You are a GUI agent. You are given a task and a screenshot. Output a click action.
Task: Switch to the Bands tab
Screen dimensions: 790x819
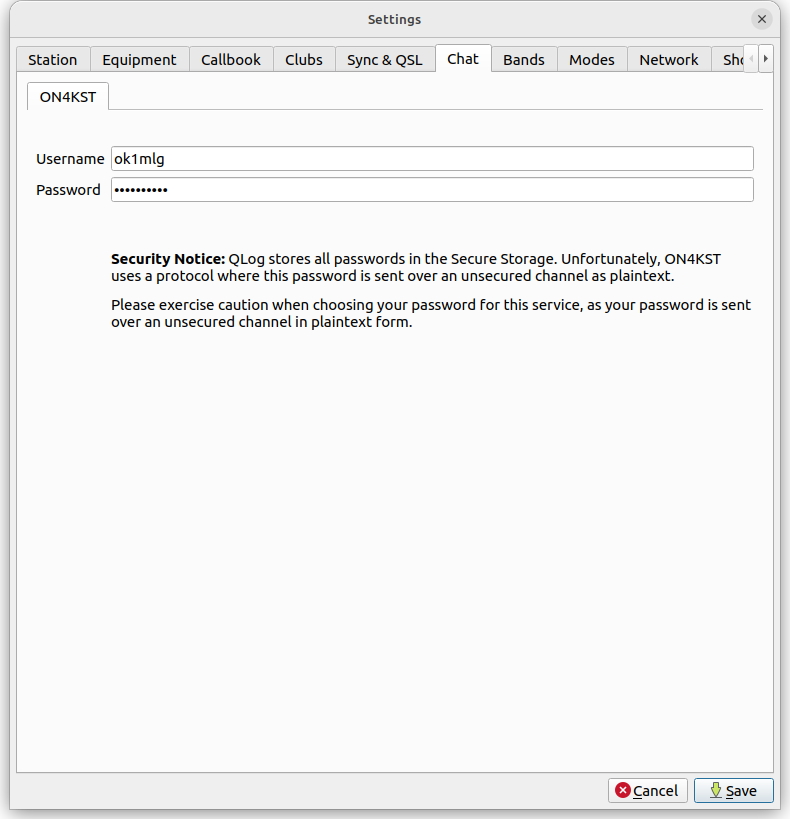tap(524, 60)
